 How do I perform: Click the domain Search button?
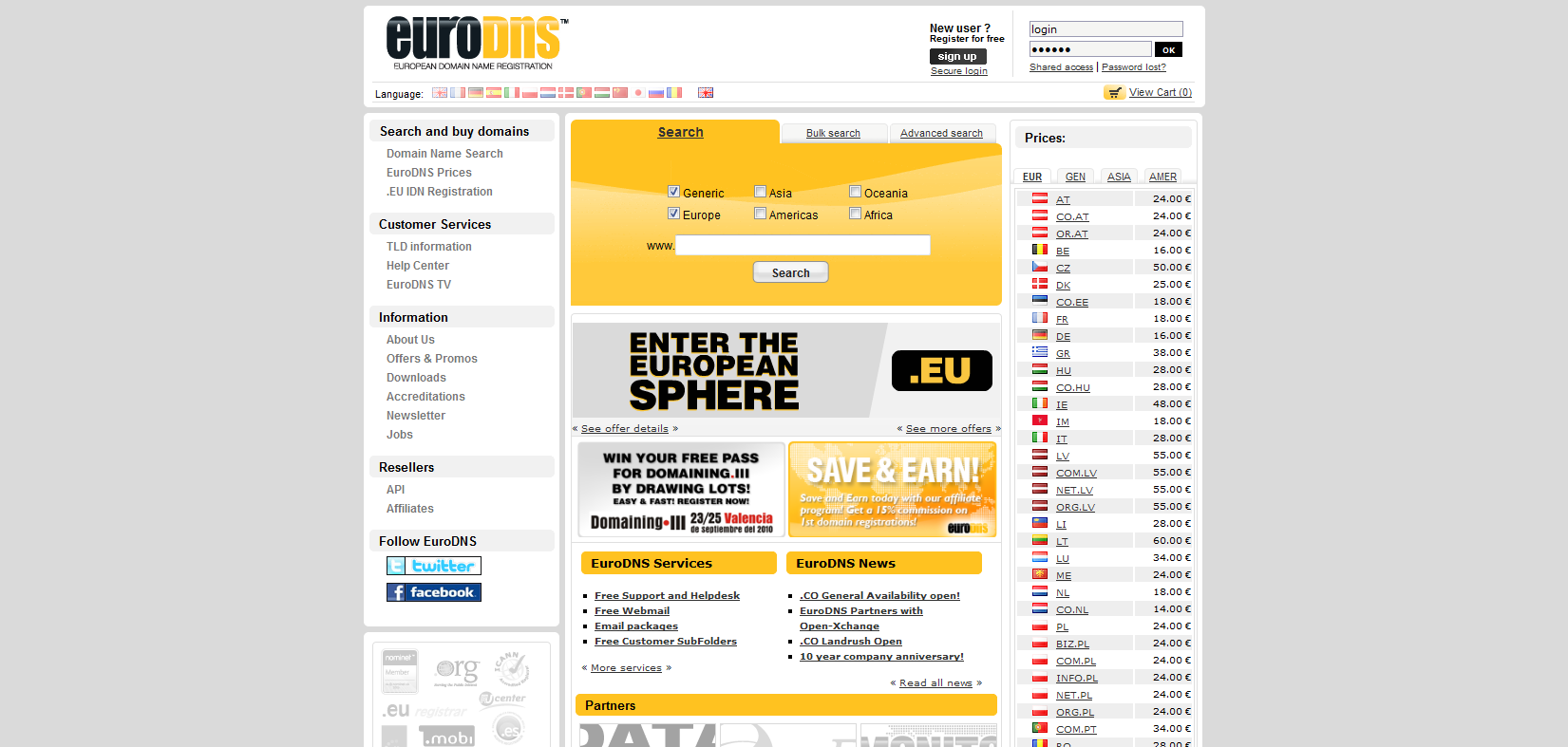point(791,272)
